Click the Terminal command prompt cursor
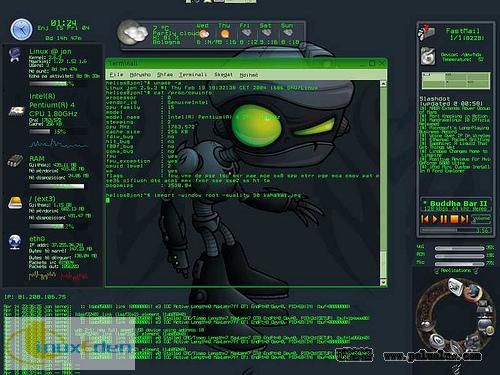This screenshot has width=500, height=375. (x=108, y=200)
